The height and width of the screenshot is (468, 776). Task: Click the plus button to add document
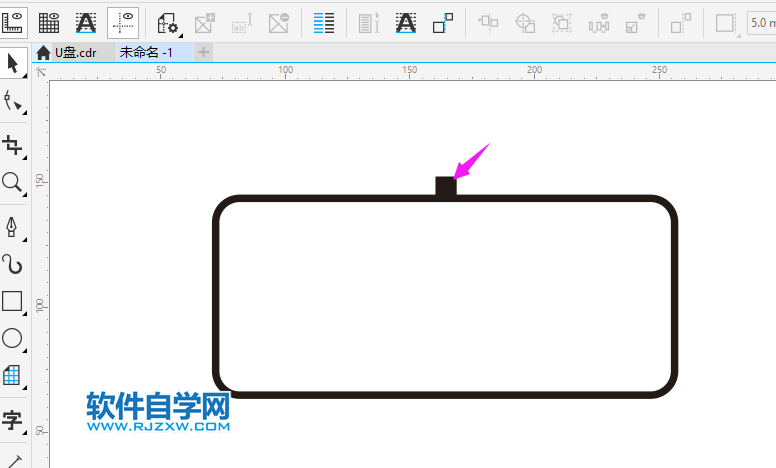click(x=204, y=52)
